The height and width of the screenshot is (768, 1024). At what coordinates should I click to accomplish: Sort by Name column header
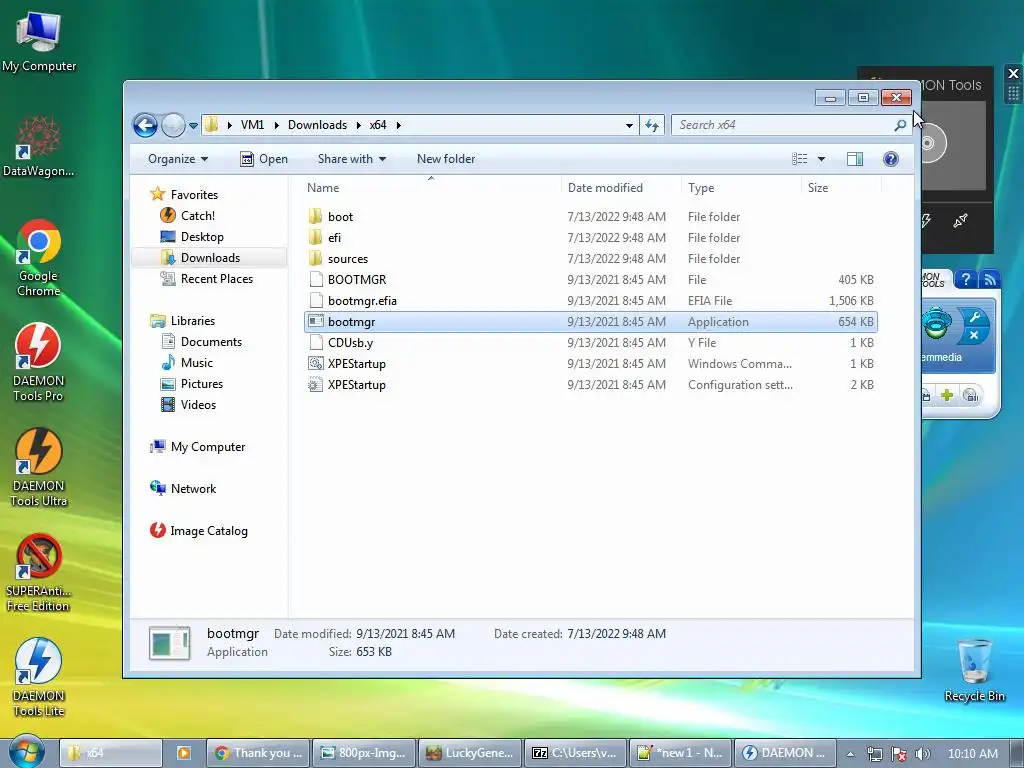431,187
